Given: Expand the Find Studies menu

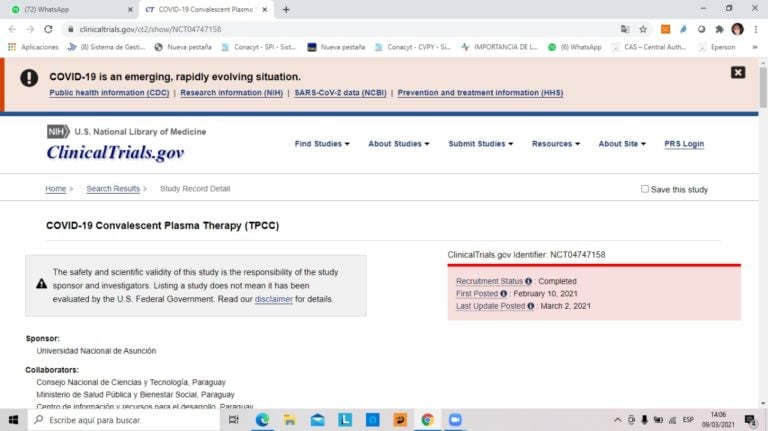Looking at the screenshot, I should 322,144.
